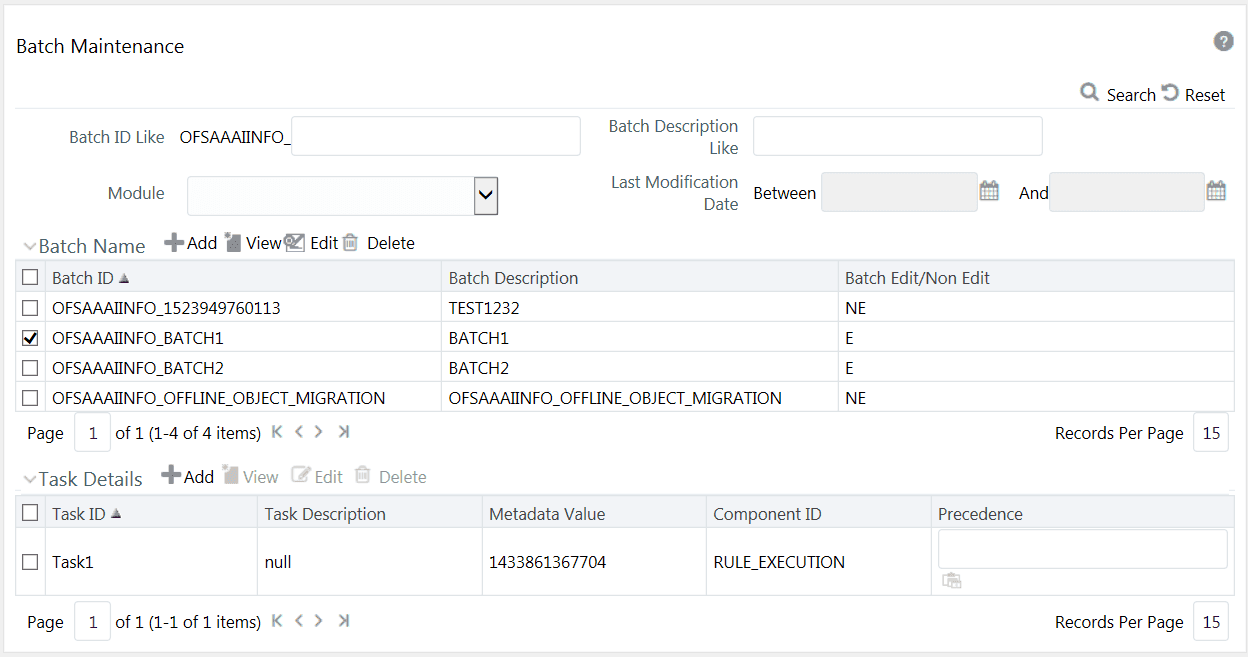Click the Task Details Records Per Page field

tap(1211, 622)
